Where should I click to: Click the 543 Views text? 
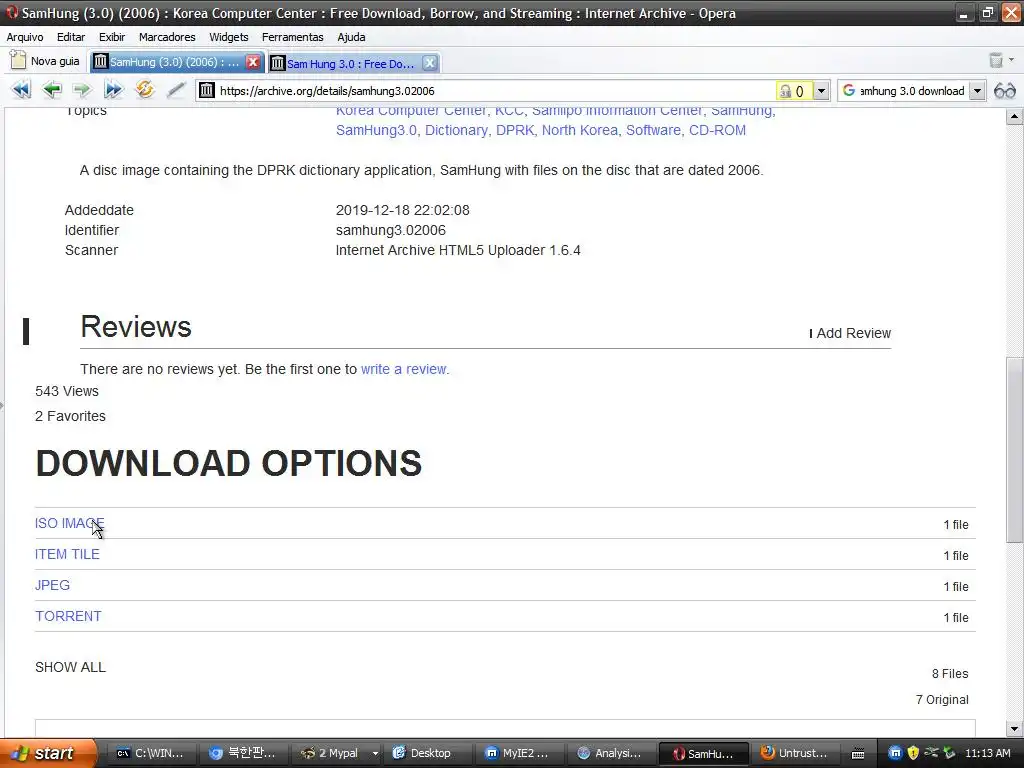(67, 391)
